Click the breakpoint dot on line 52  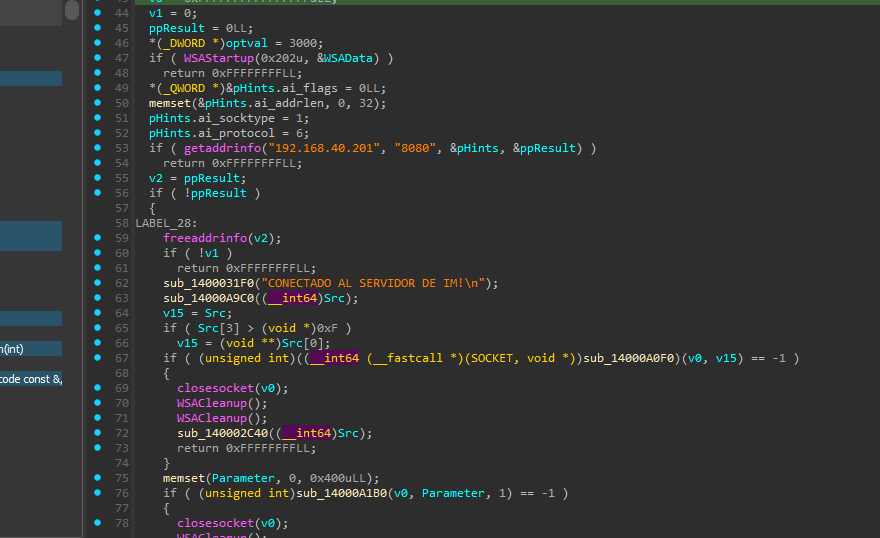point(98,132)
